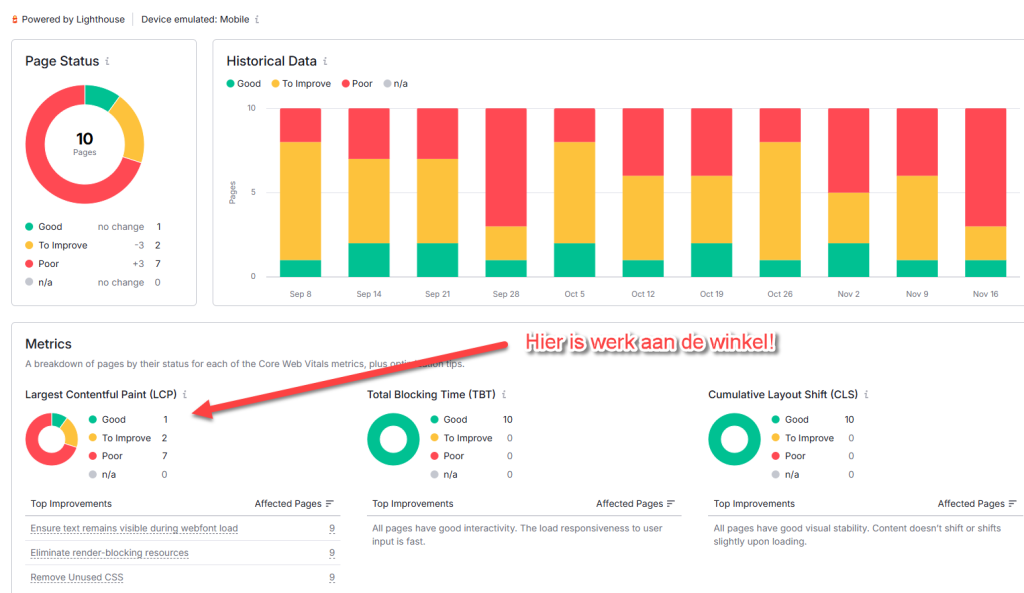
Task: Select the Sep 28 bar in Historical Data
Action: (x=506, y=192)
